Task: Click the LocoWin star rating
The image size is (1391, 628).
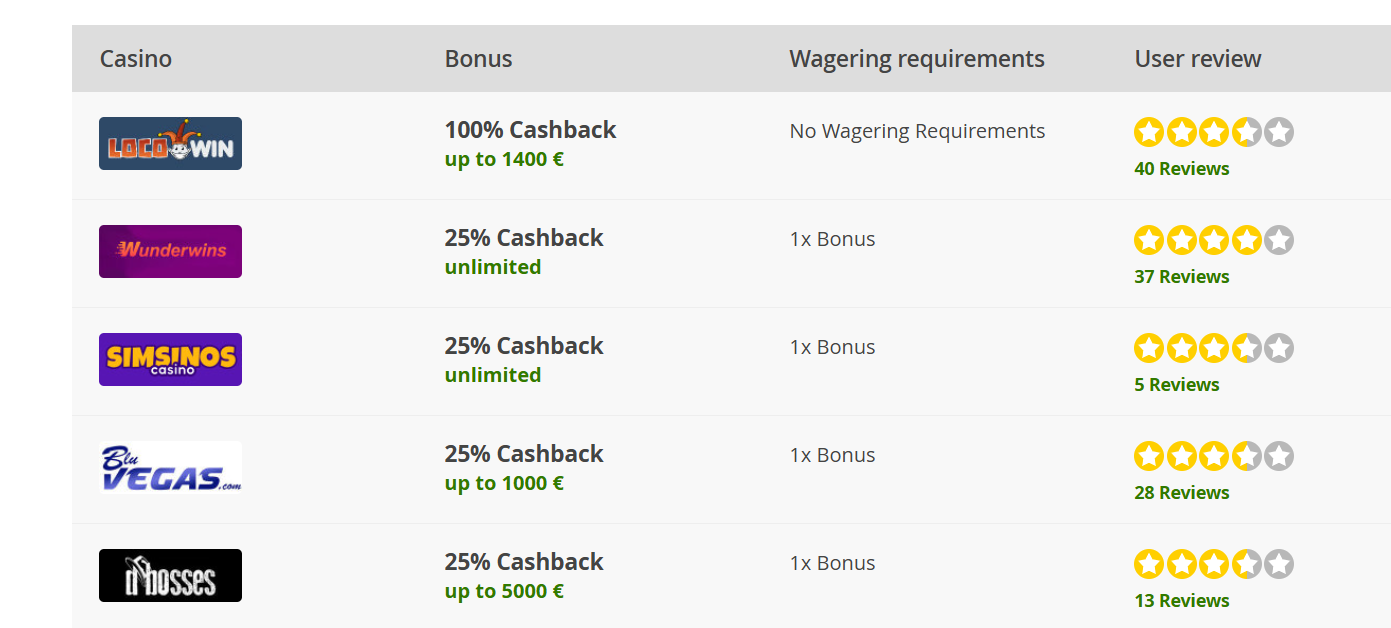Action: [1214, 132]
